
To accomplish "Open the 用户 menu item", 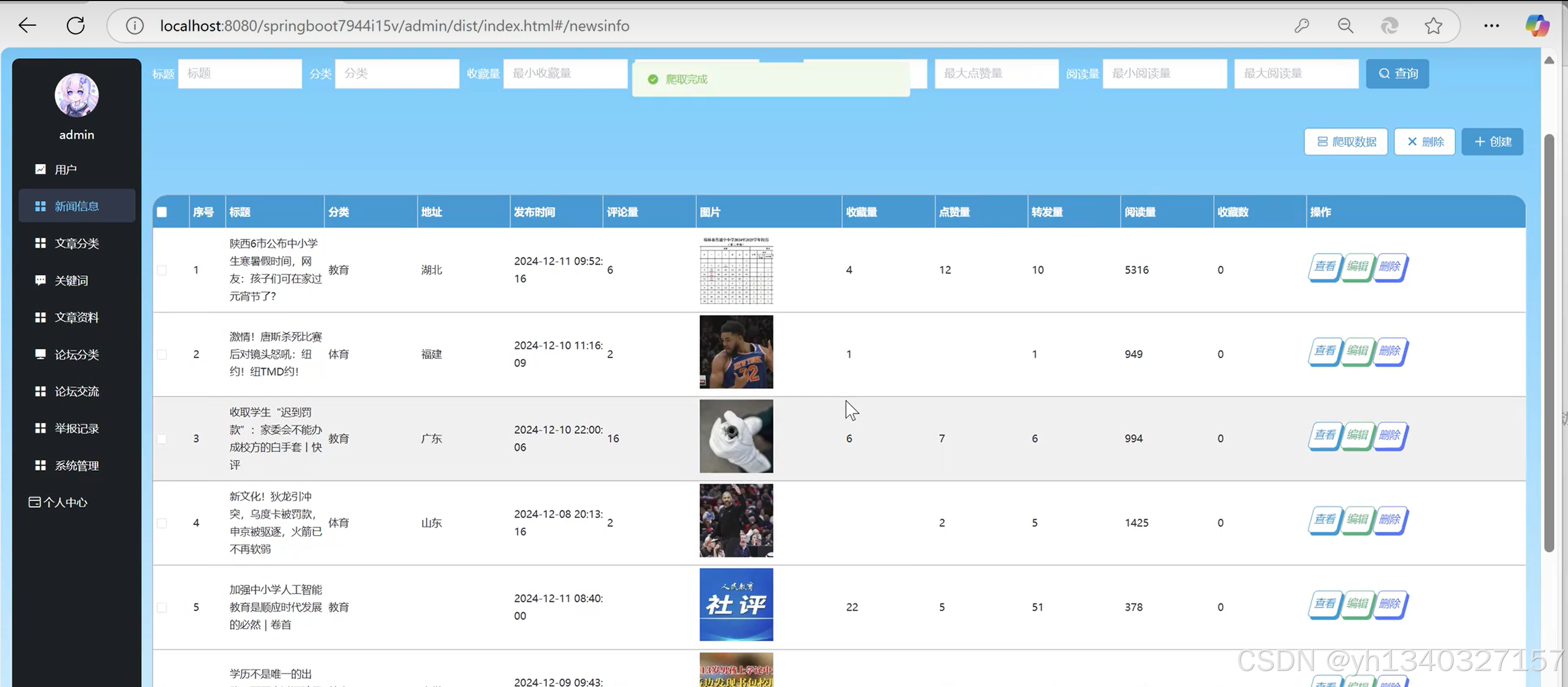I will pyautogui.click(x=66, y=170).
